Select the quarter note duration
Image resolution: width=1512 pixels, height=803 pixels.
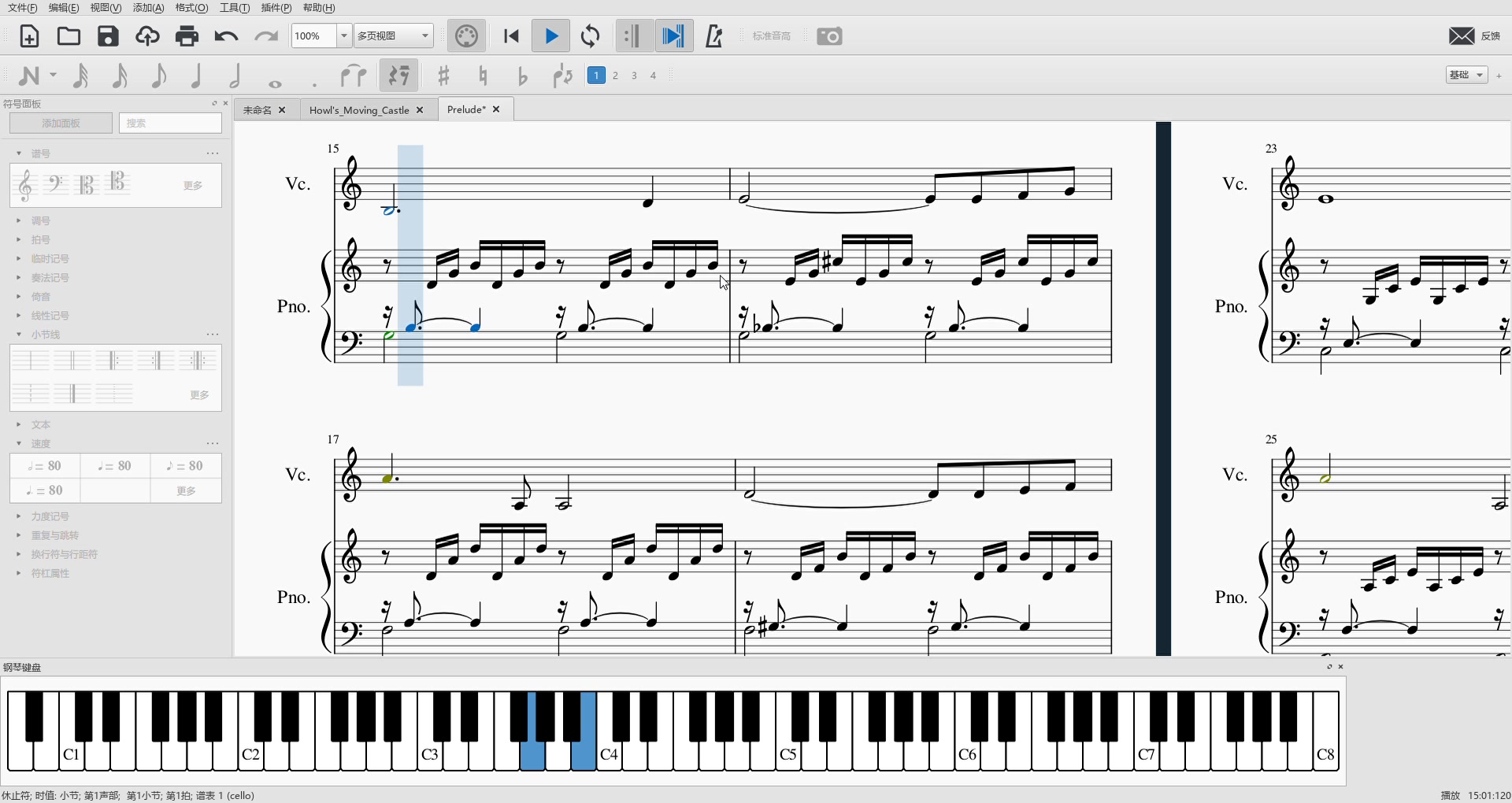pyautogui.click(x=197, y=76)
